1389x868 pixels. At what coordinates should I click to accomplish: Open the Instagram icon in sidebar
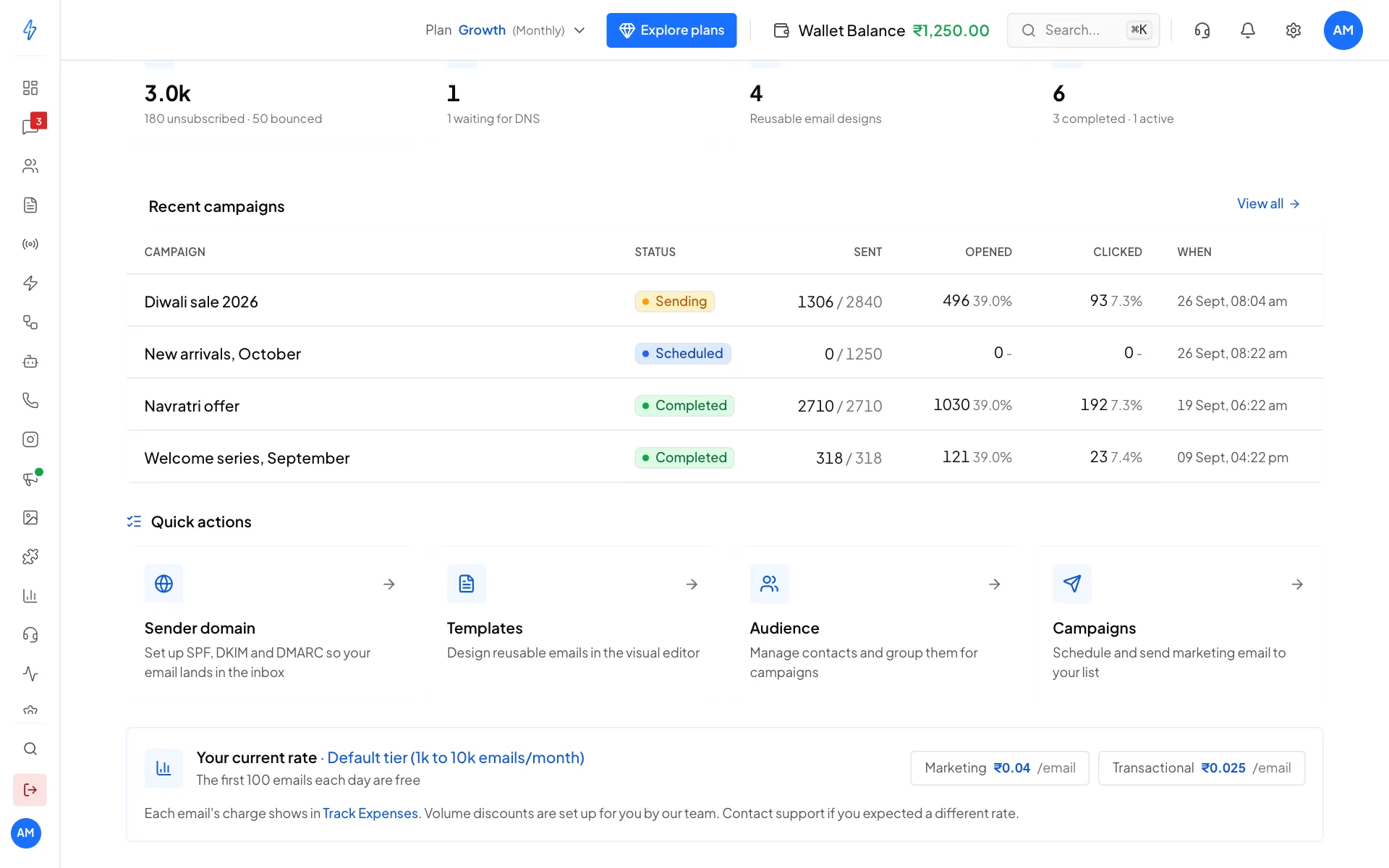30,439
